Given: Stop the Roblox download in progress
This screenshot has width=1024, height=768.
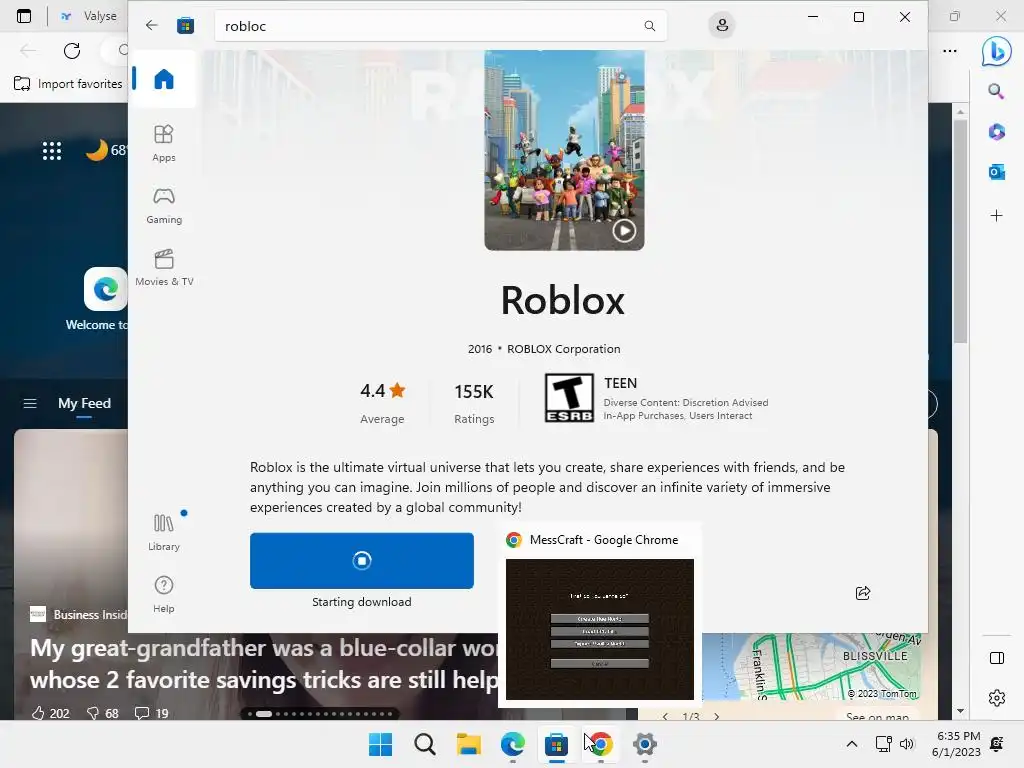Looking at the screenshot, I should click(x=362, y=560).
